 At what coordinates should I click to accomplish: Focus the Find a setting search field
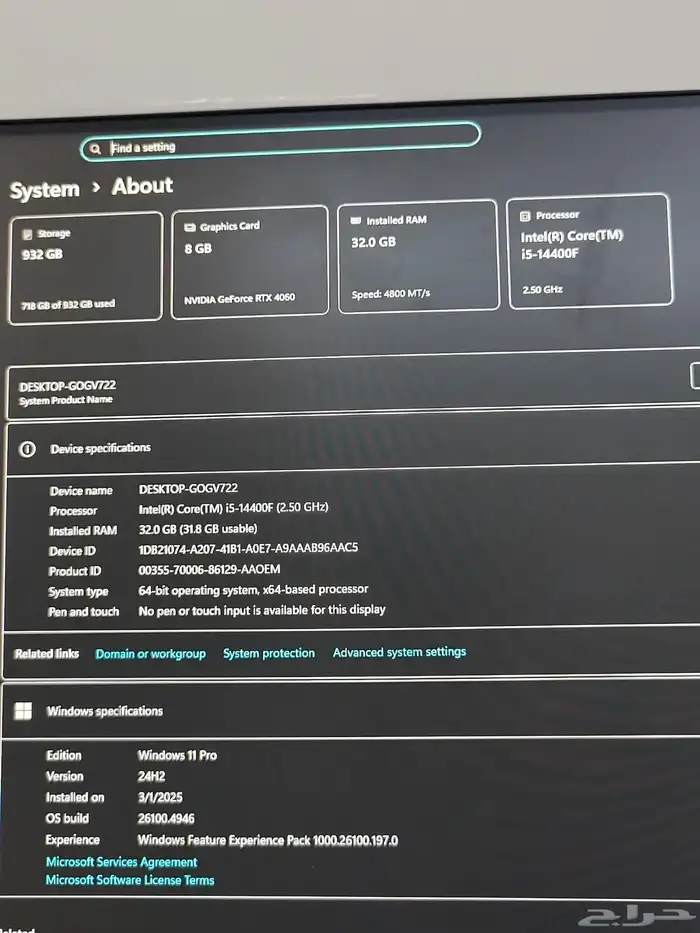point(290,146)
